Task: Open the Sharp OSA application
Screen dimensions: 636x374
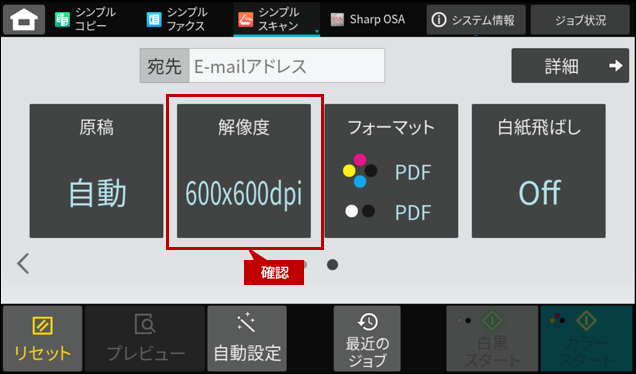Action: coord(368,19)
